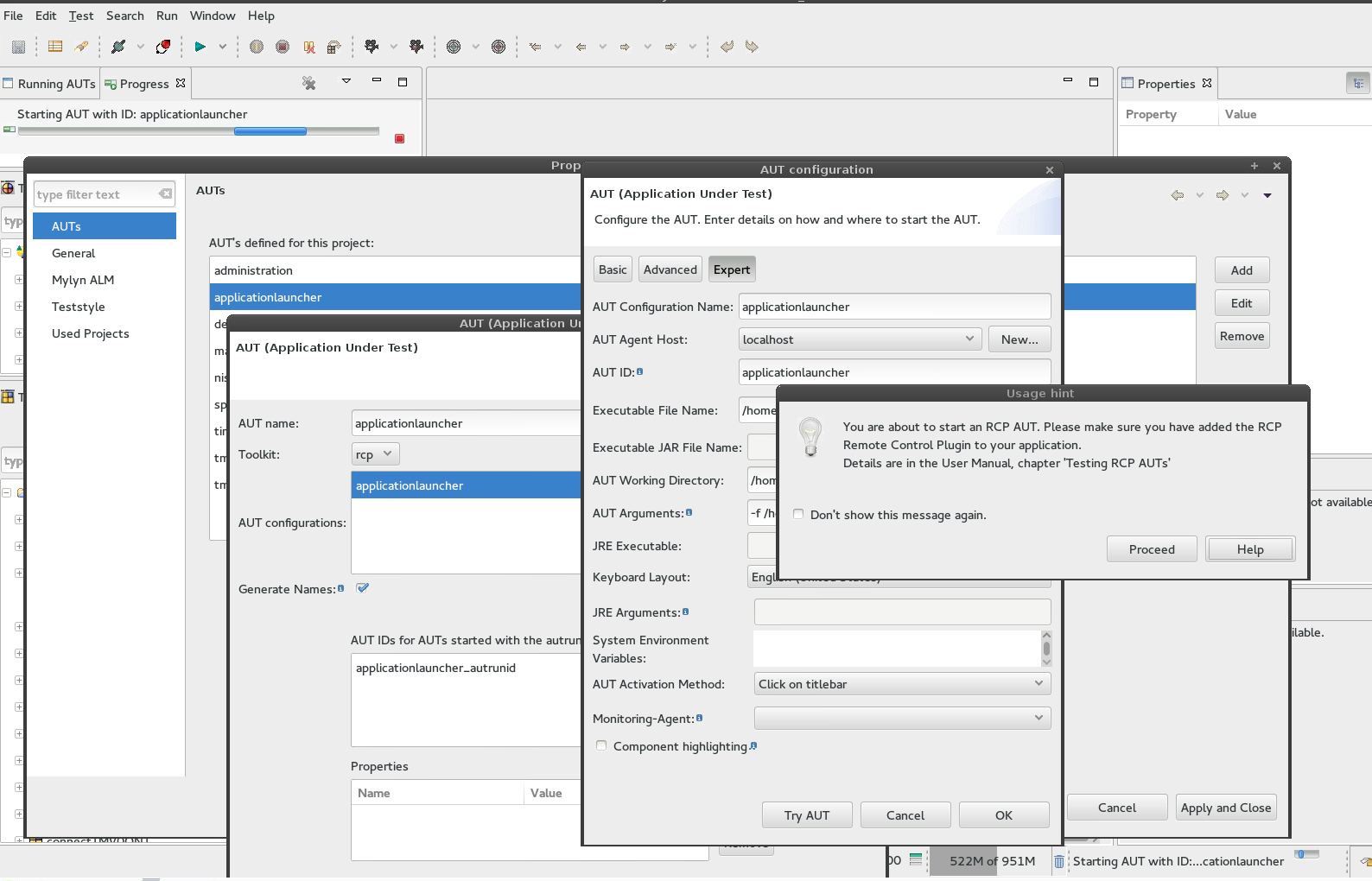The height and width of the screenshot is (881, 1372).
Task: Click the curved back arrow toolbar icon
Action: [727, 47]
